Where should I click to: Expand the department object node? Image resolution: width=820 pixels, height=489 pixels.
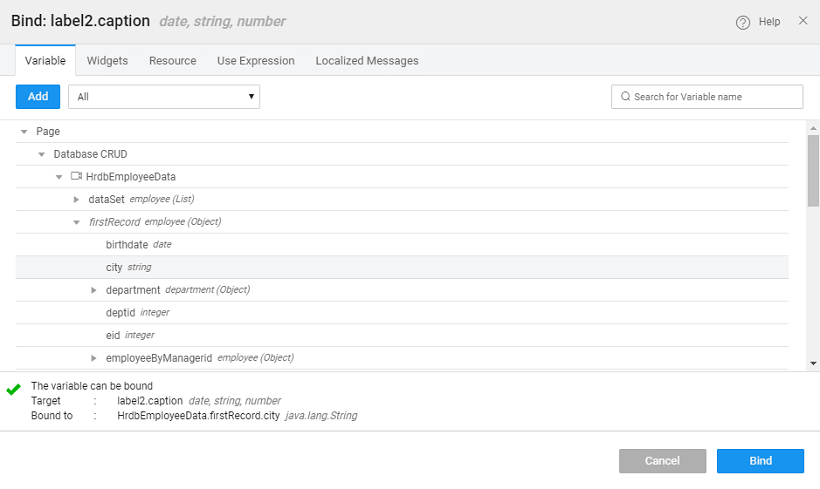(94, 290)
